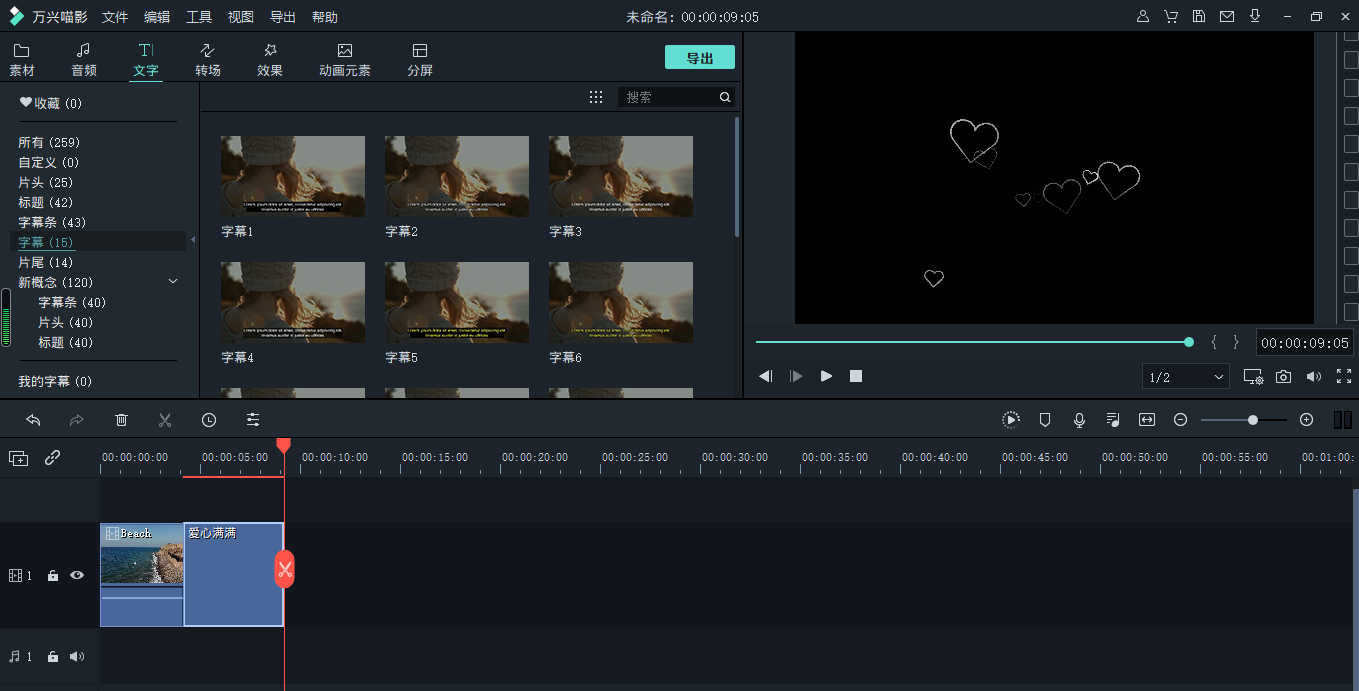Click the scissors split icon in toolbar
The width and height of the screenshot is (1359, 691).
[x=165, y=420]
